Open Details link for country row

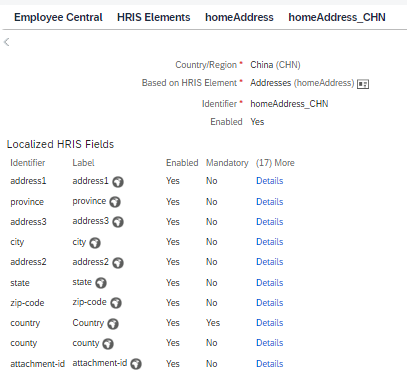(270, 323)
